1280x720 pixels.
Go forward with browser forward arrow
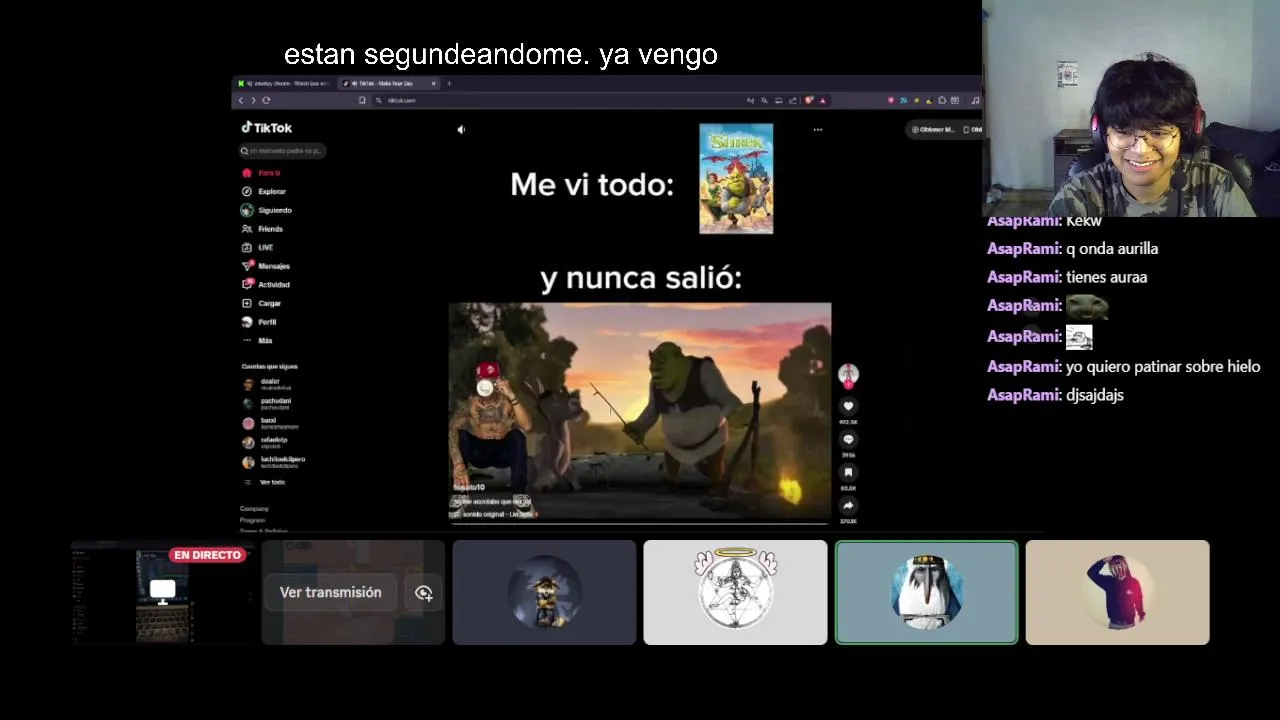253,100
